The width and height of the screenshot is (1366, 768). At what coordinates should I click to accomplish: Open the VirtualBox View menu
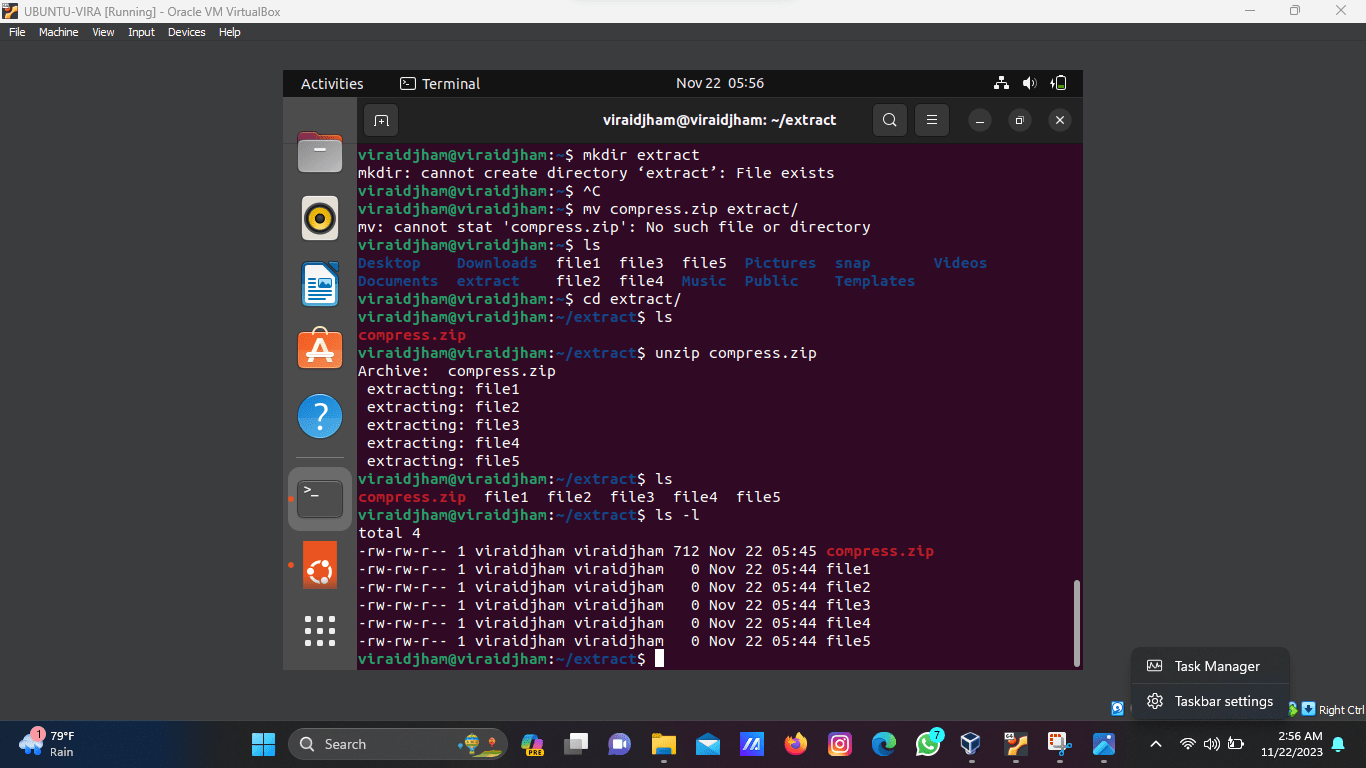(x=103, y=32)
